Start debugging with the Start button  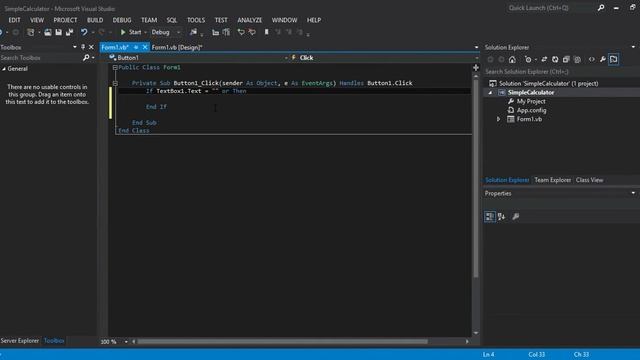(131, 32)
